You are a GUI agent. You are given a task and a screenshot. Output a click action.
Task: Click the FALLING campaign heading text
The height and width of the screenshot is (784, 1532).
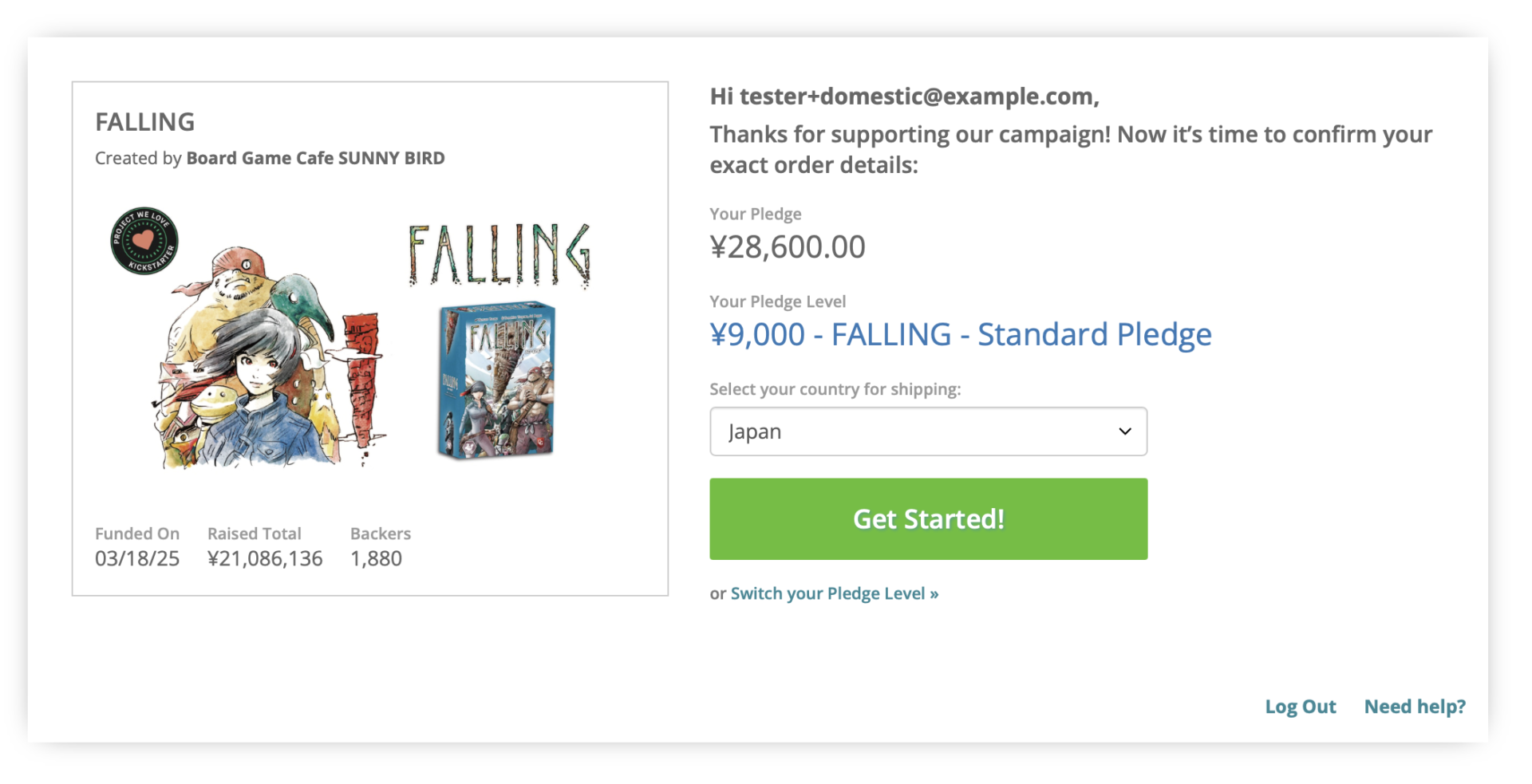point(144,122)
